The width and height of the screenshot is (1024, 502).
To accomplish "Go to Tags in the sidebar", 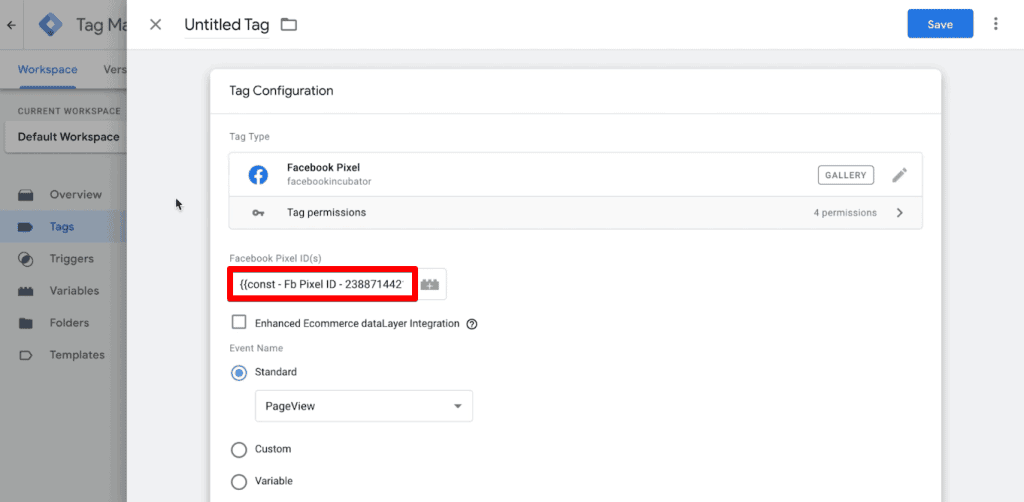I will click(63, 227).
